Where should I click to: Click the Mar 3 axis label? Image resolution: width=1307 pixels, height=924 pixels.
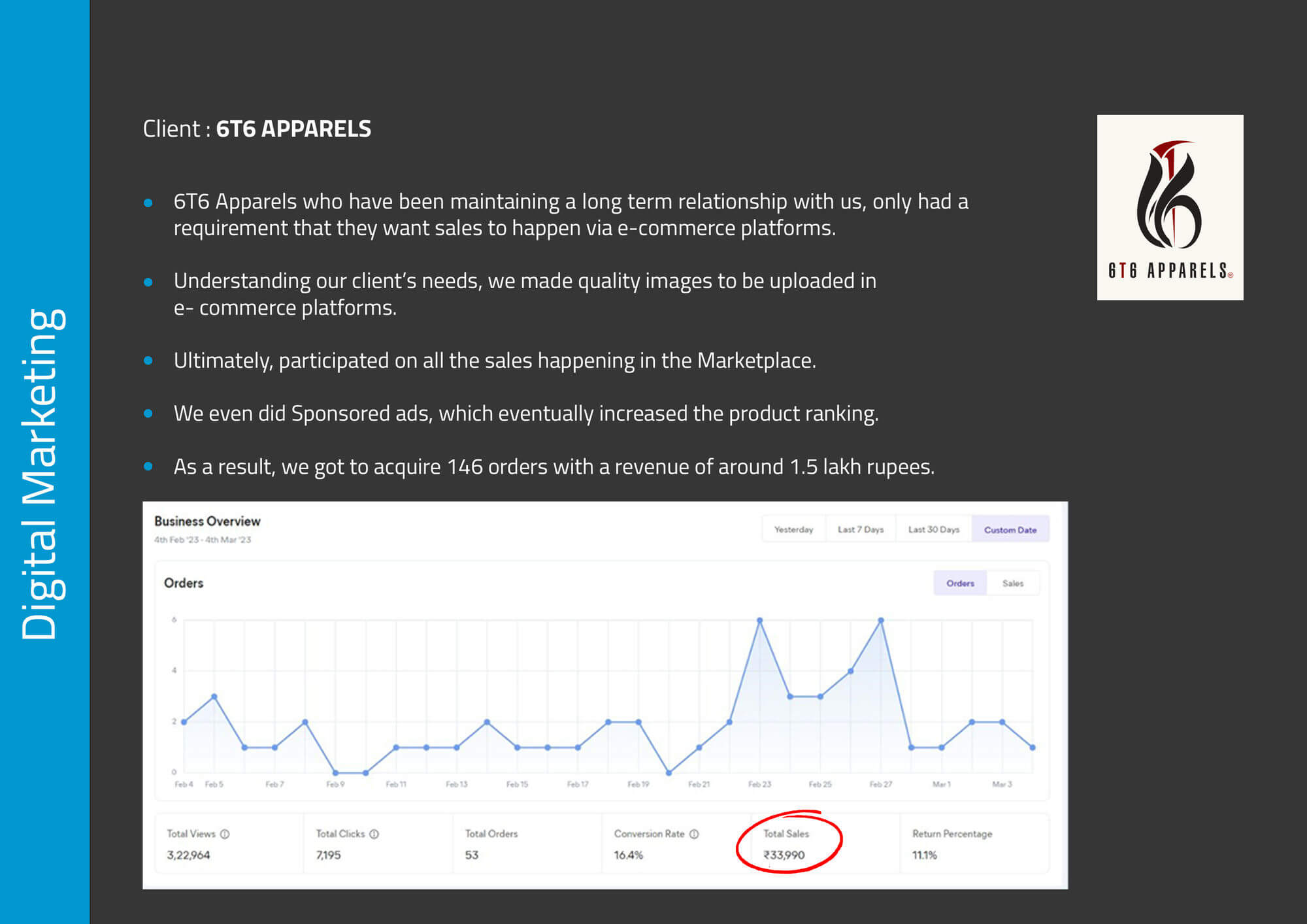(1002, 784)
